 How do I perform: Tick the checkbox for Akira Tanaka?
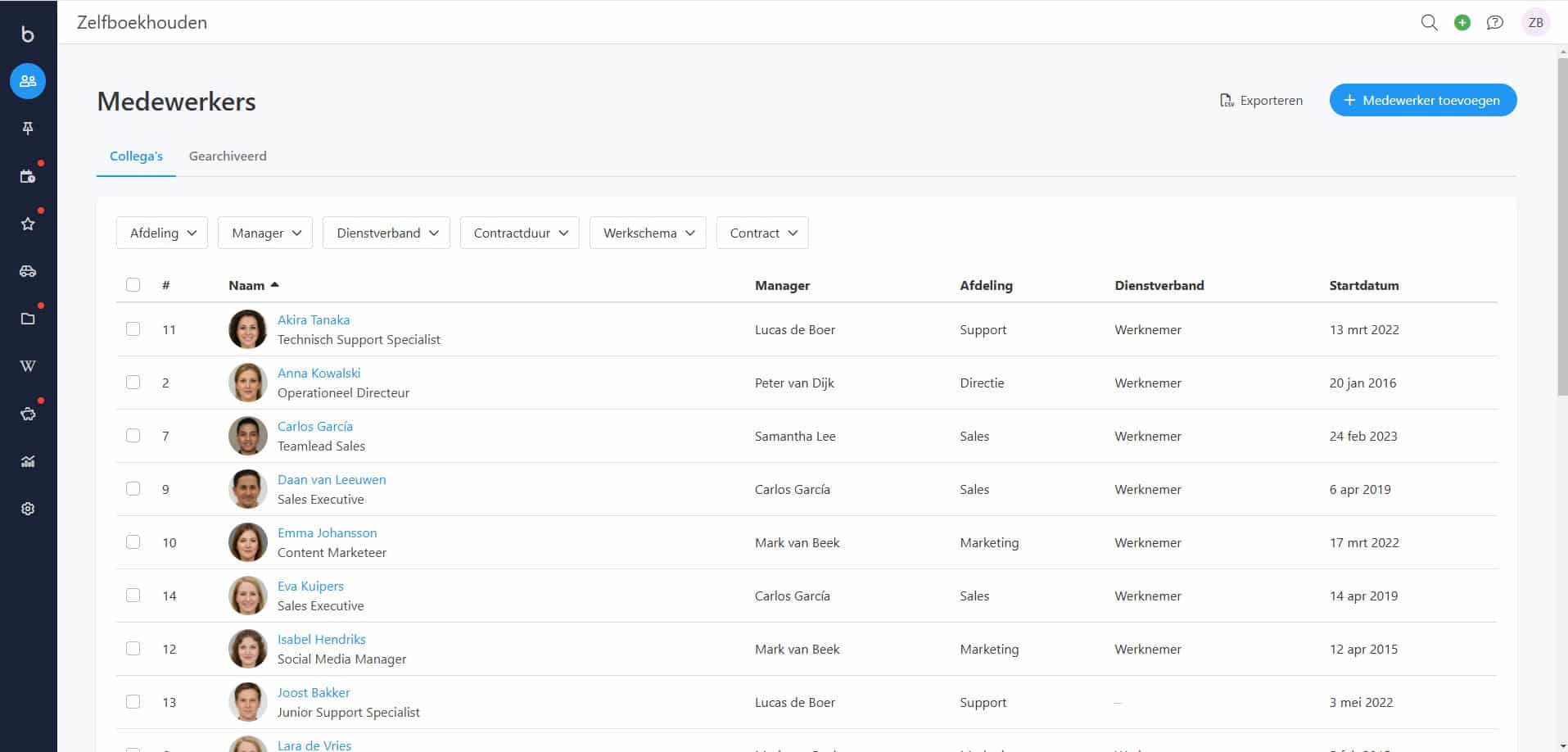click(x=133, y=329)
